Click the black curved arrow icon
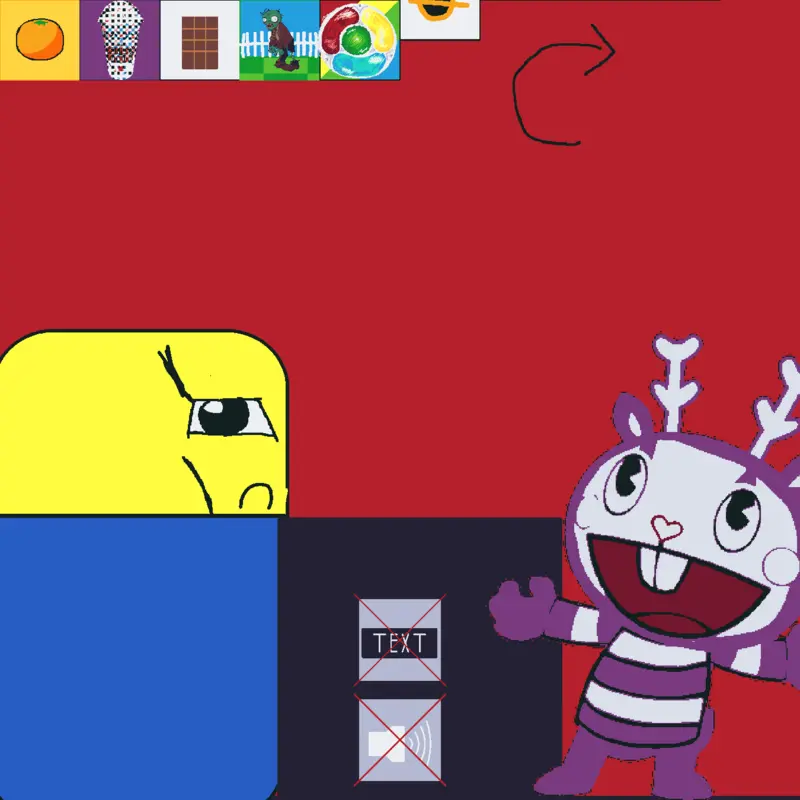 pos(564,85)
